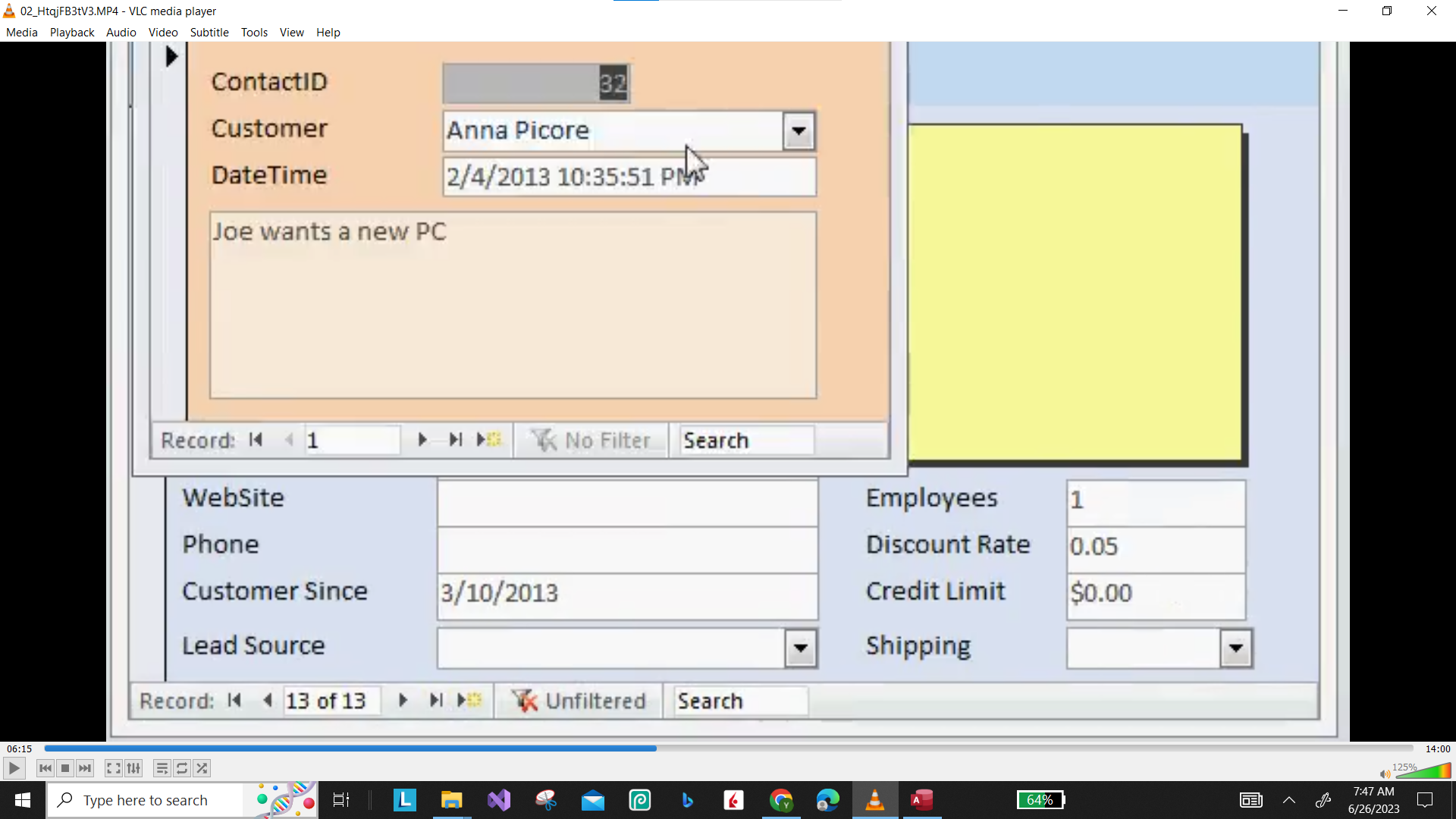
Task: Create a new blank contact record
Action: coord(489,440)
